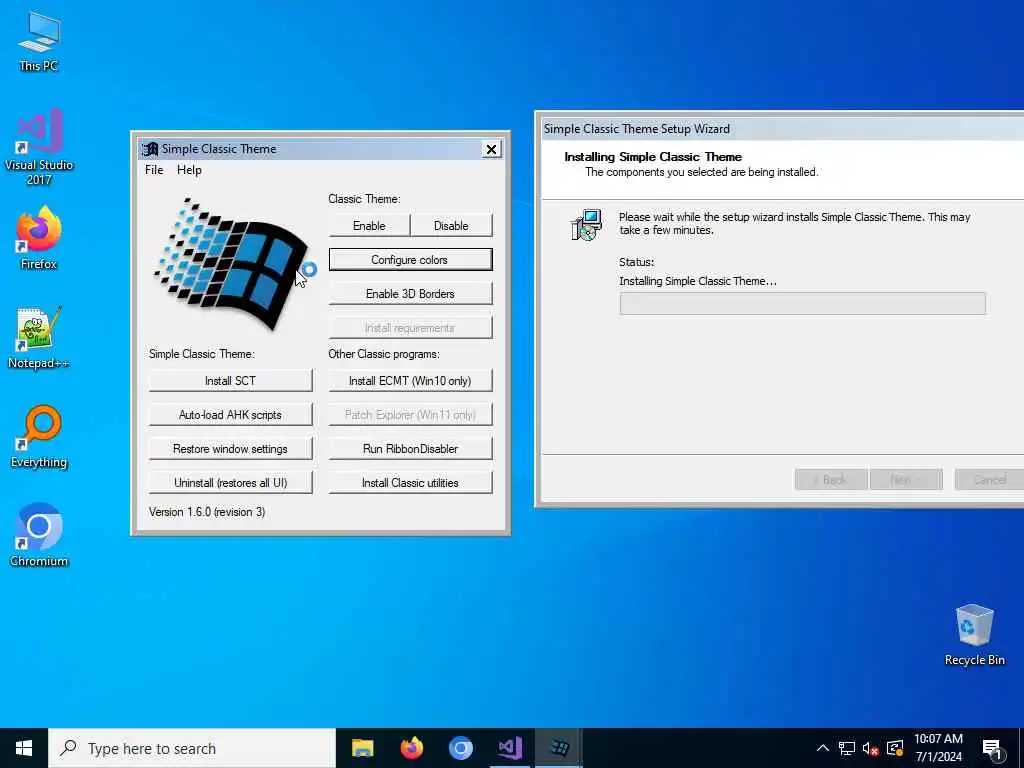Click Uninstall (restores all UI)
The image size is (1024, 768).
tap(231, 483)
